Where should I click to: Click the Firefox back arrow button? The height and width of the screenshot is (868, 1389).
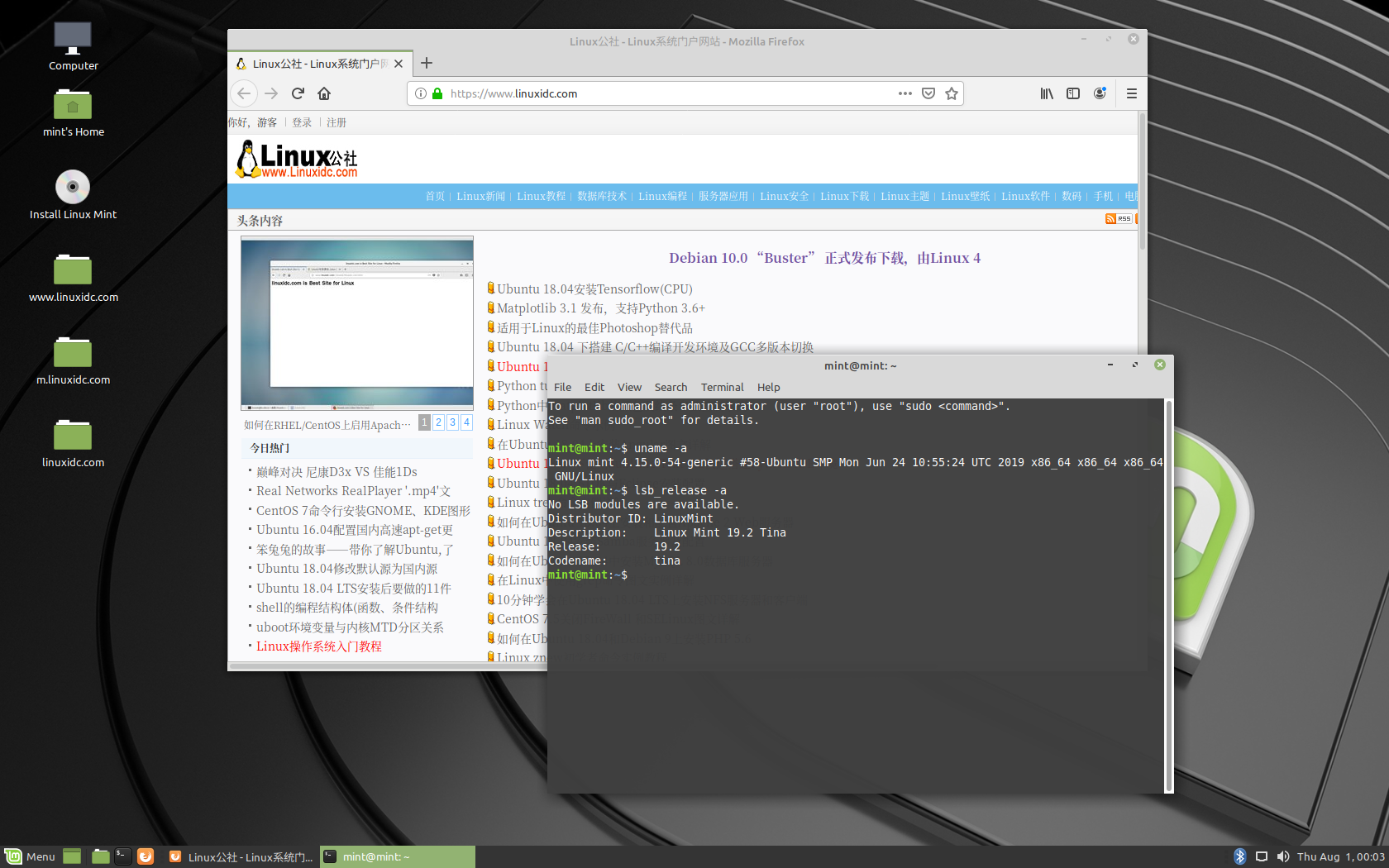pyautogui.click(x=244, y=93)
